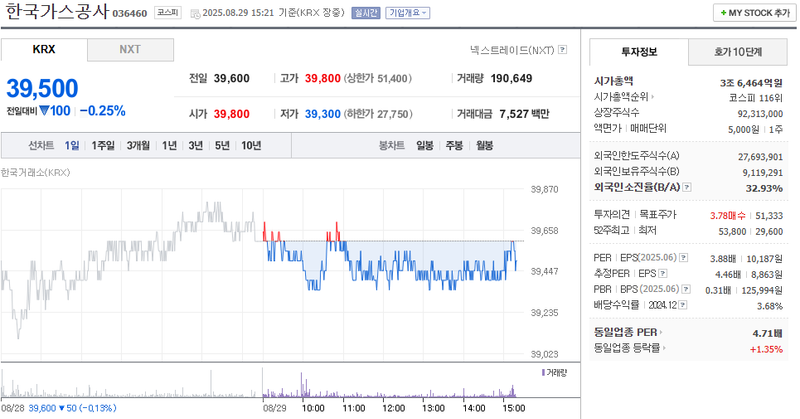The image size is (800, 419).
Task: Switch to 일봉 candlestick chart
Action: click(424, 145)
